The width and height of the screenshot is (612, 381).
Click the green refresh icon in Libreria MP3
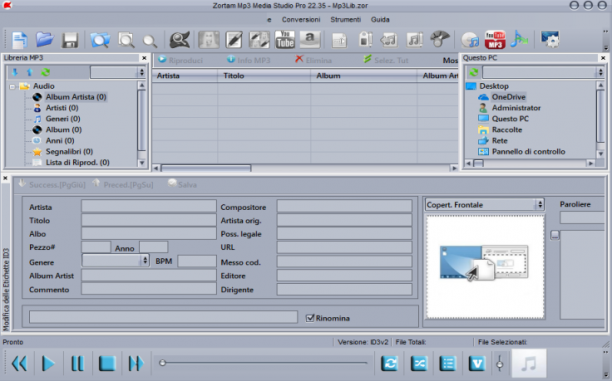click(45, 72)
